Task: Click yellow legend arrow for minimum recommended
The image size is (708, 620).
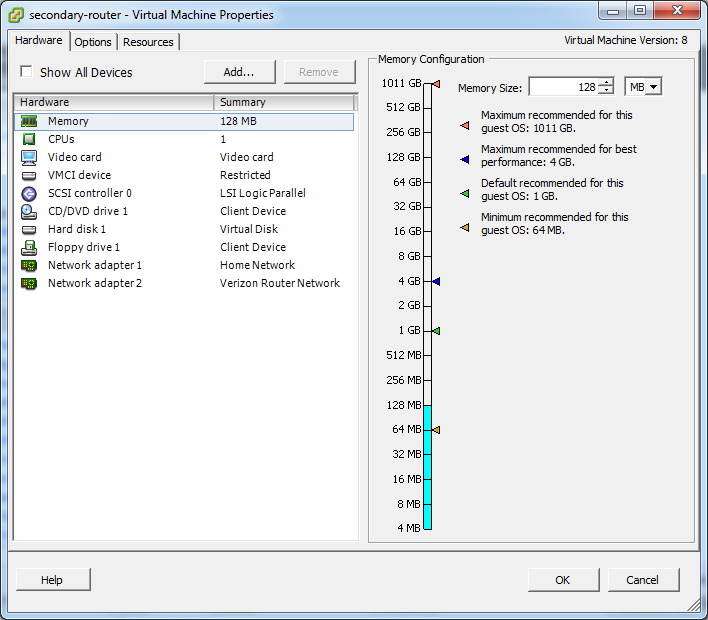Action: [465, 228]
